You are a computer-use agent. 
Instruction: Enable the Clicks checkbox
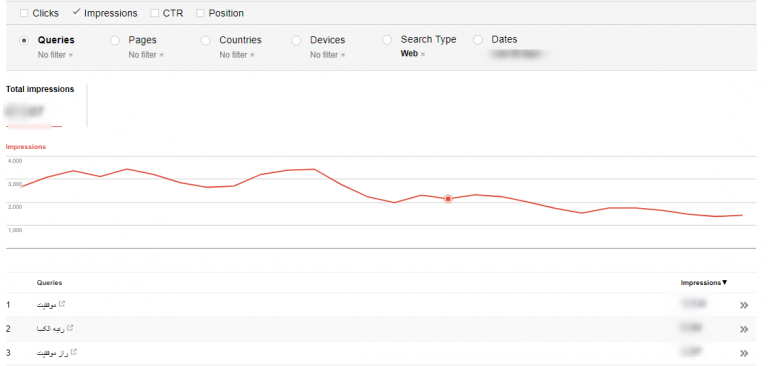(24, 13)
